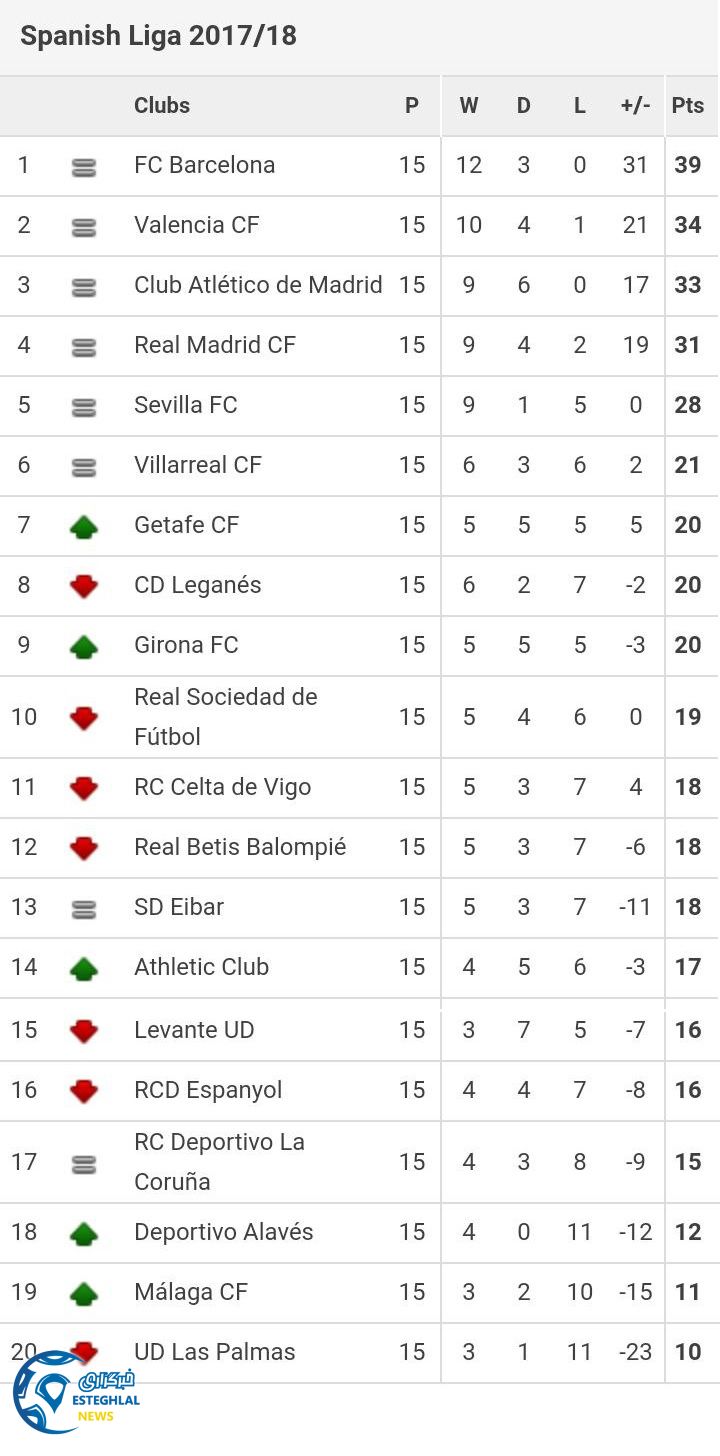The image size is (720, 1456).
Task: Click the Spanish Liga 2017/18 title
Action: click(x=158, y=36)
